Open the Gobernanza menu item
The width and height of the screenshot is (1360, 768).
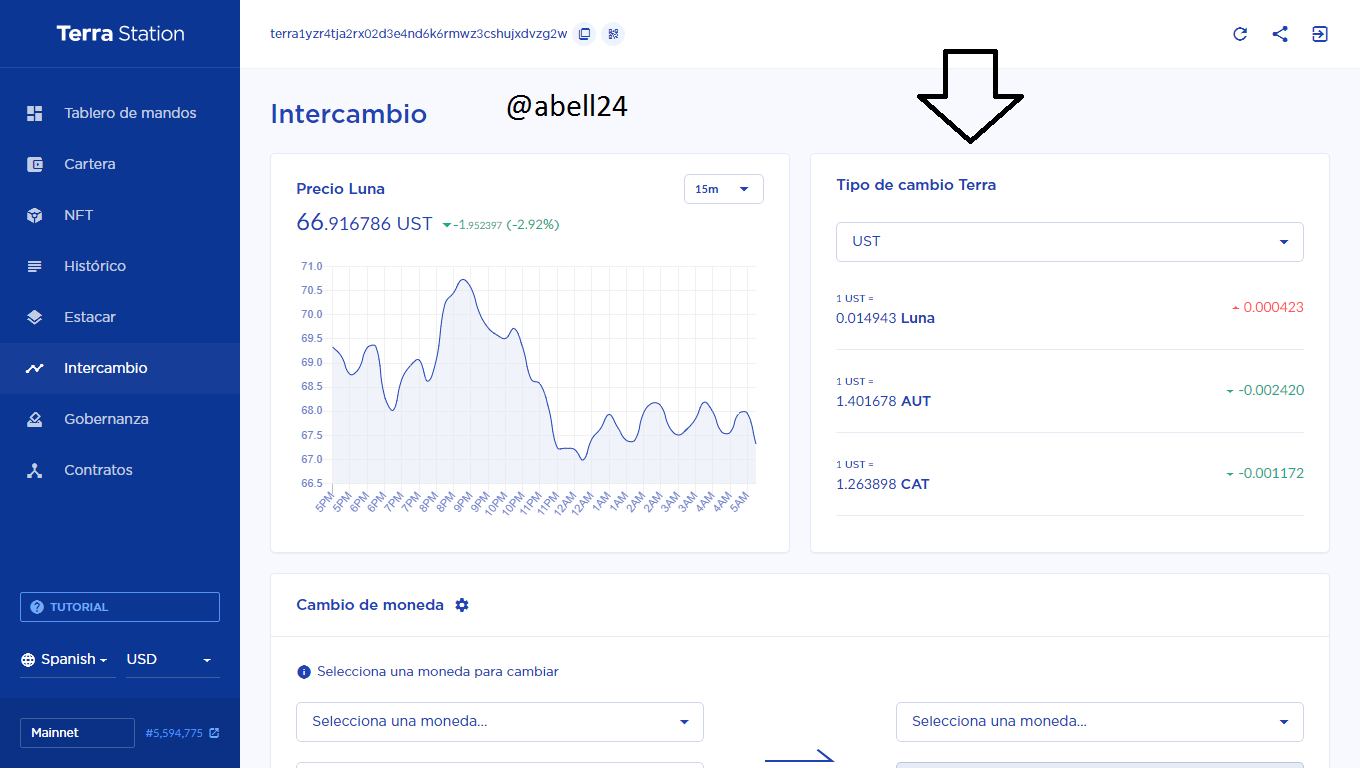120,419
